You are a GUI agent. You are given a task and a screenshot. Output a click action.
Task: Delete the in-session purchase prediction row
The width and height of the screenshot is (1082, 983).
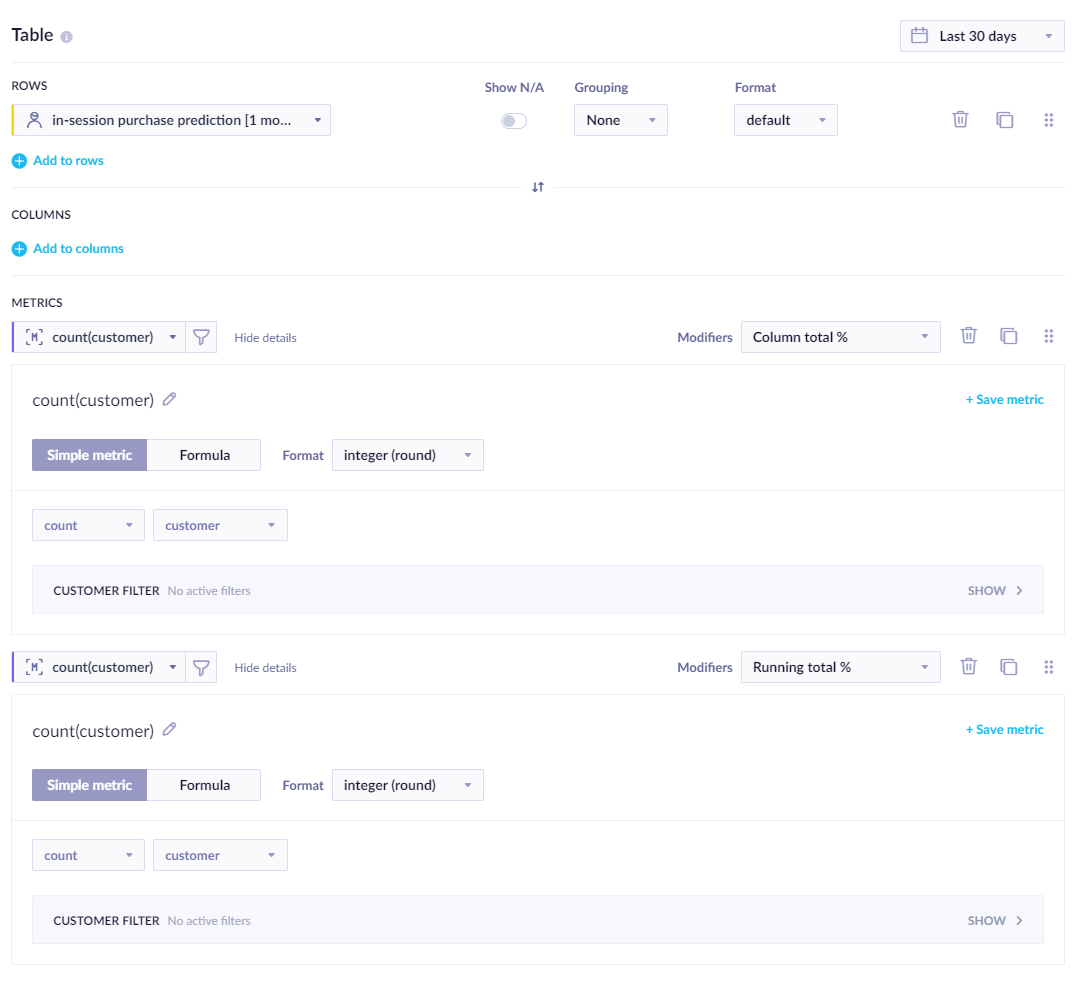[x=960, y=119]
